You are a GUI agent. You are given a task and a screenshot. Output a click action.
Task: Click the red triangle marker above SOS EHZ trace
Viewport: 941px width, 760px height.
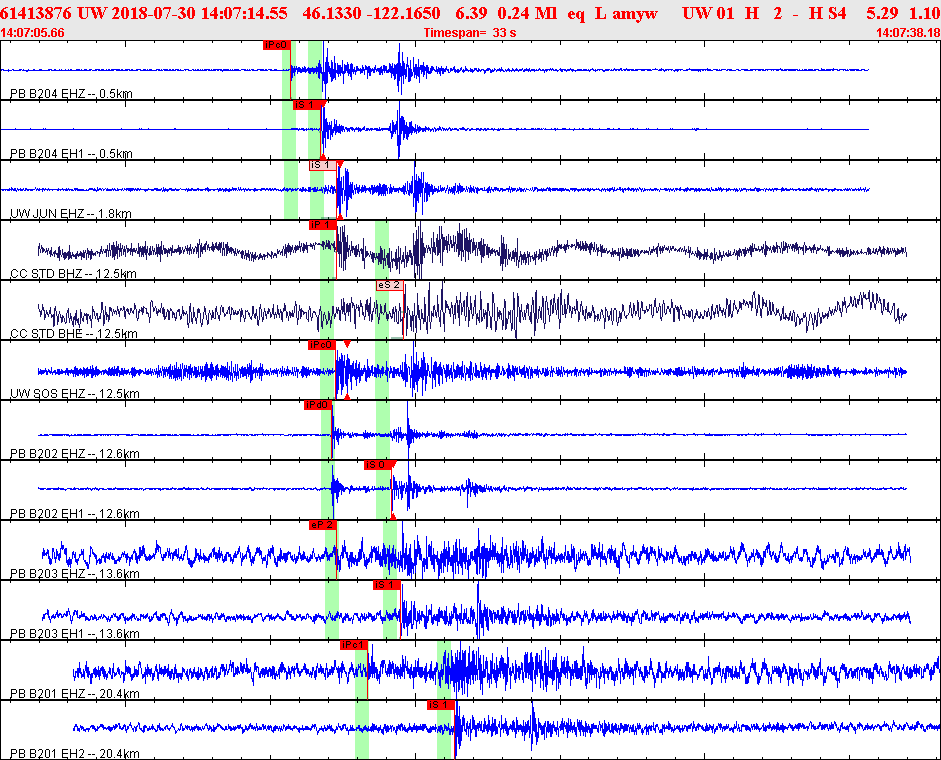[x=347, y=344]
